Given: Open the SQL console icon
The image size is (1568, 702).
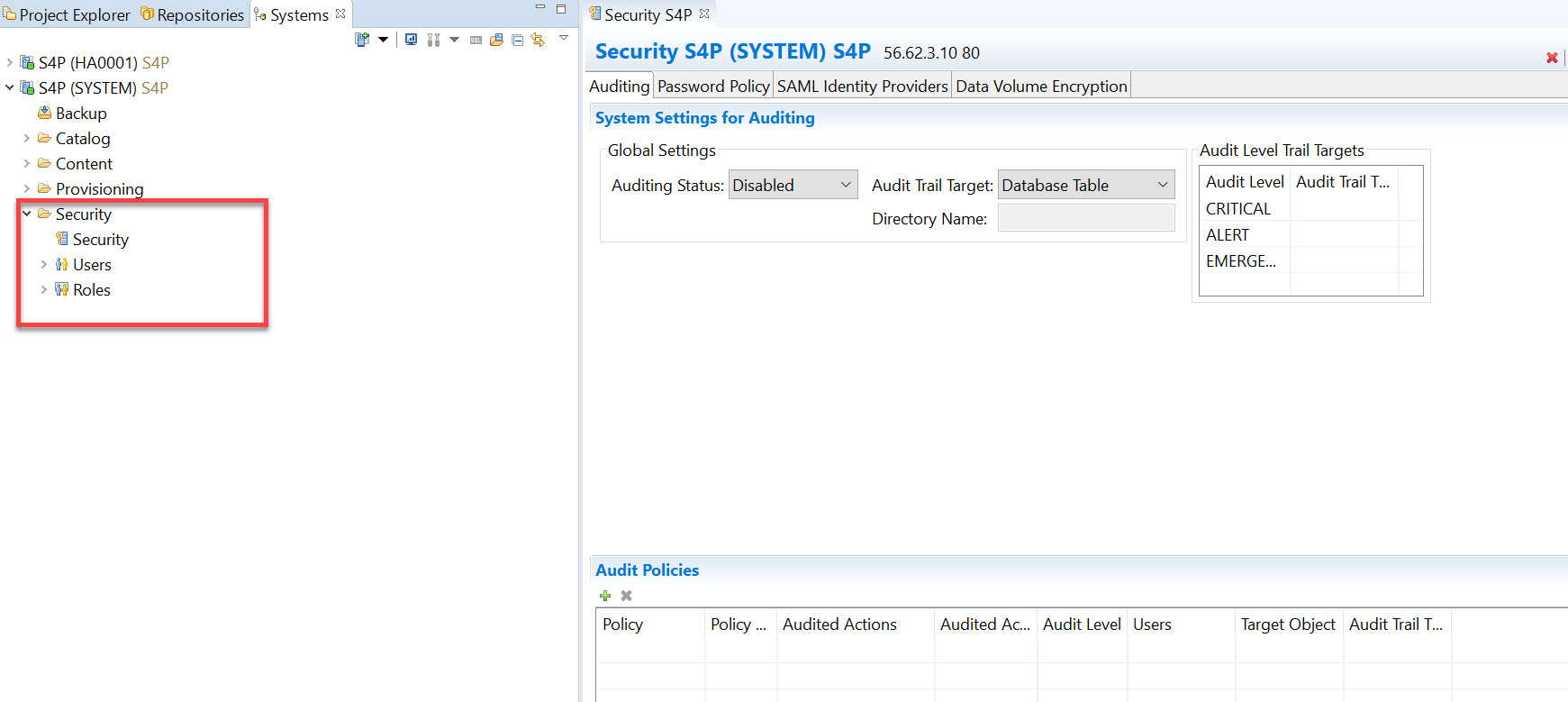Looking at the screenshot, I should click(x=476, y=40).
